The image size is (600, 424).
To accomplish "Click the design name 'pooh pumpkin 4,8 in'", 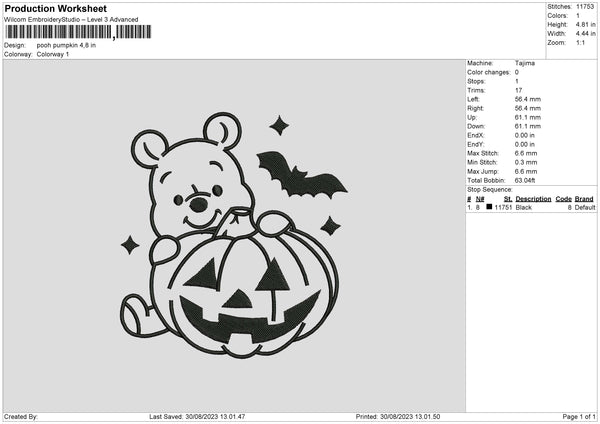I will (66, 45).
